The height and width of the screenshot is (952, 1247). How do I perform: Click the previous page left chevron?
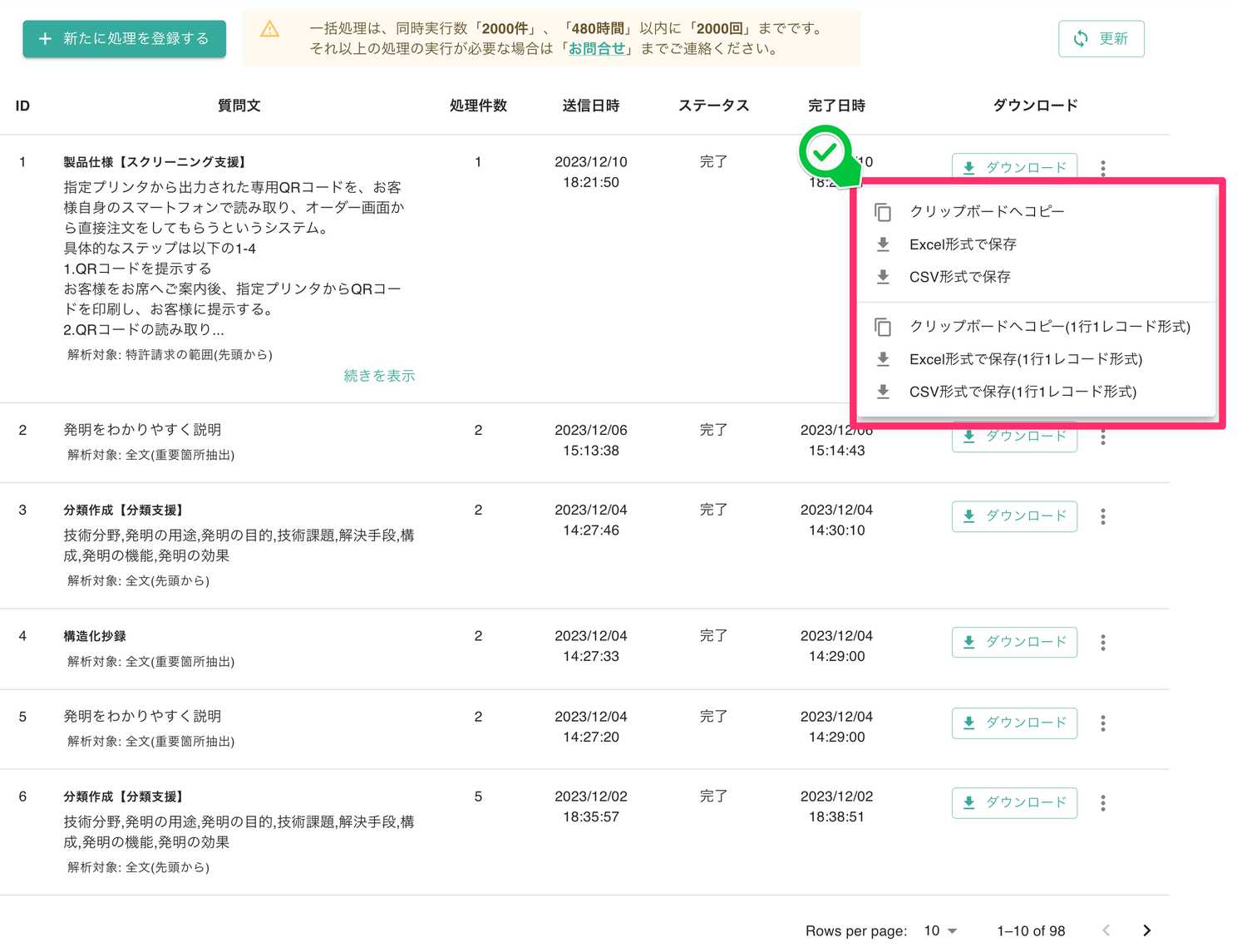click(x=1106, y=931)
